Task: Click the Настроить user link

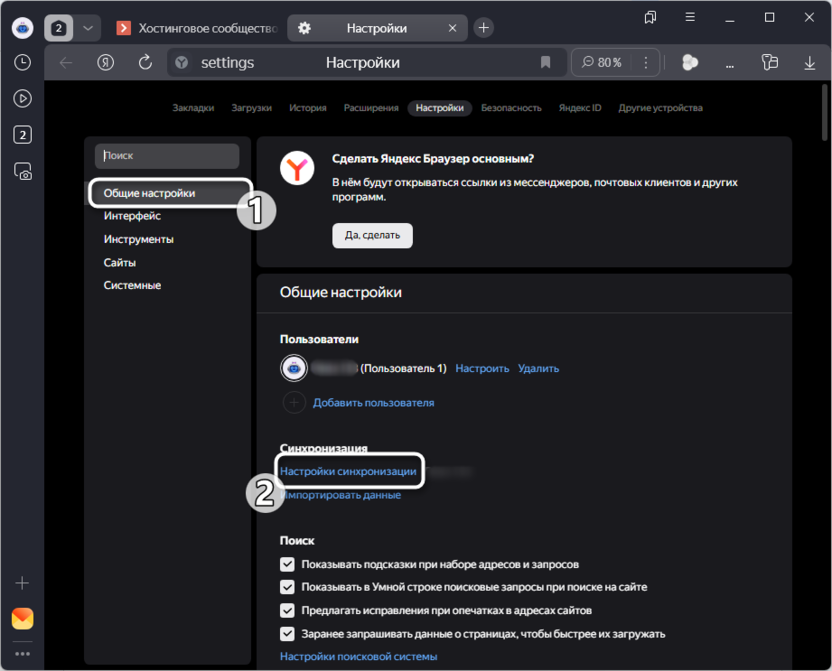Action: click(x=482, y=368)
